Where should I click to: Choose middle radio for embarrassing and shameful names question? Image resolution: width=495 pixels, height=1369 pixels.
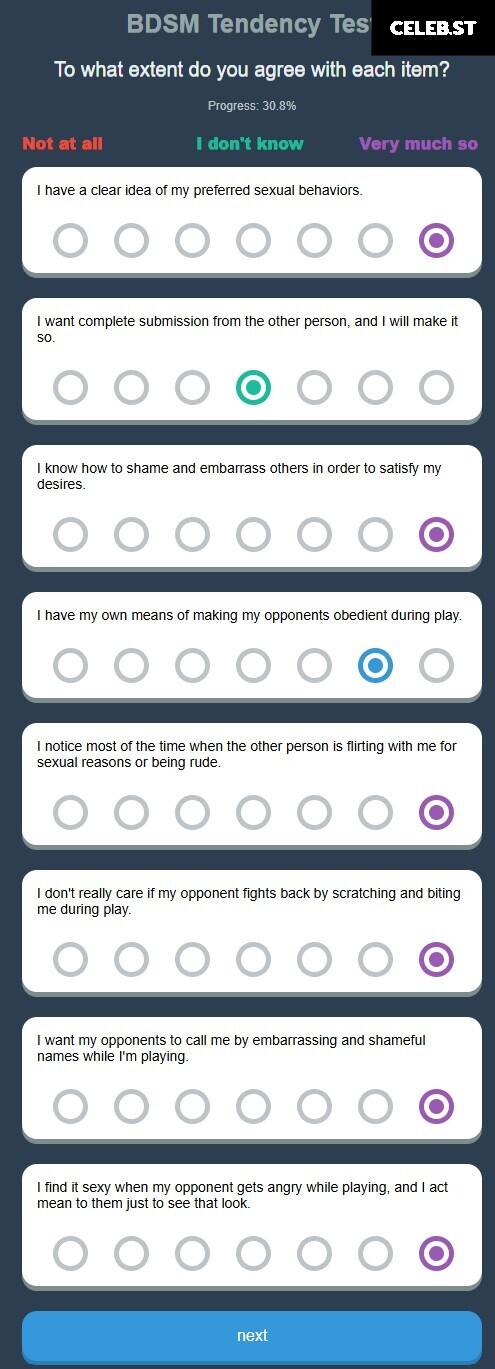253,1107
